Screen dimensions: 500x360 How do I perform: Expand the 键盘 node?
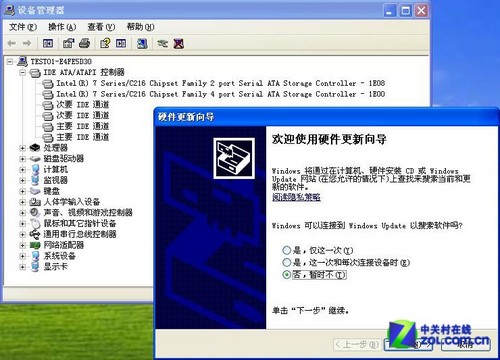(x=22, y=191)
